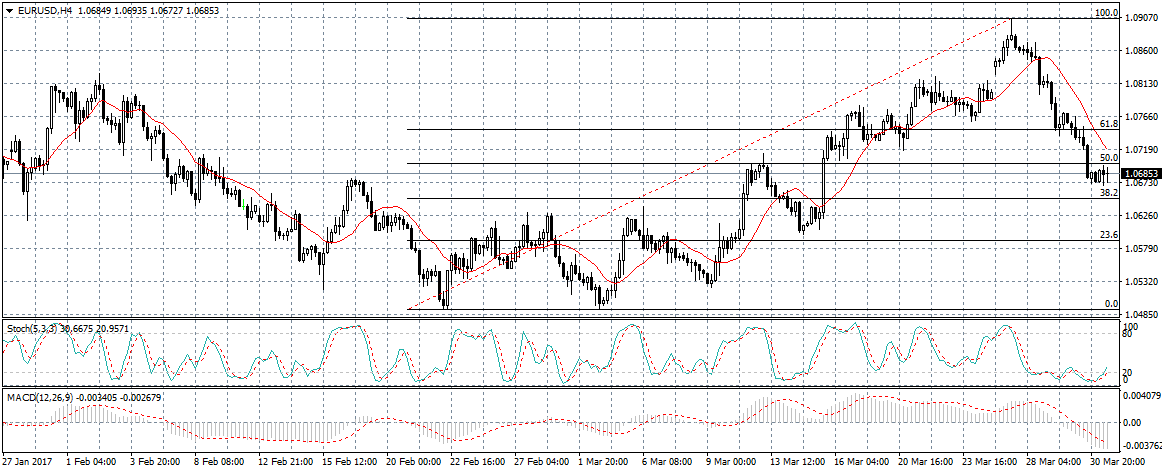The image size is (1162, 473).
Task: Click the EURUSD,H4 chart symbol title
Action: click(x=45, y=9)
